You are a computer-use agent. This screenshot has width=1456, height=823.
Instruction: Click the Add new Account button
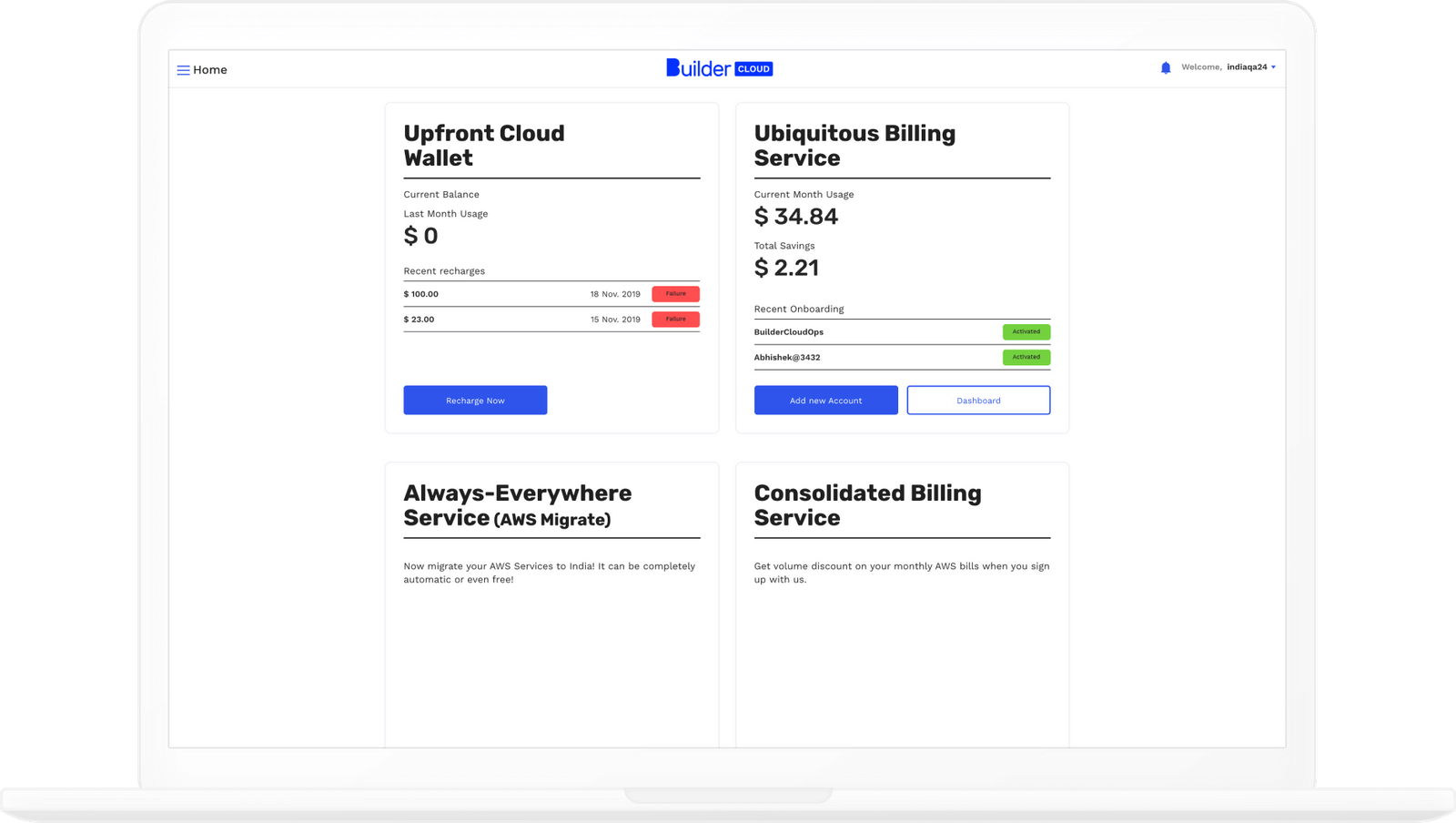[x=825, y=401]
